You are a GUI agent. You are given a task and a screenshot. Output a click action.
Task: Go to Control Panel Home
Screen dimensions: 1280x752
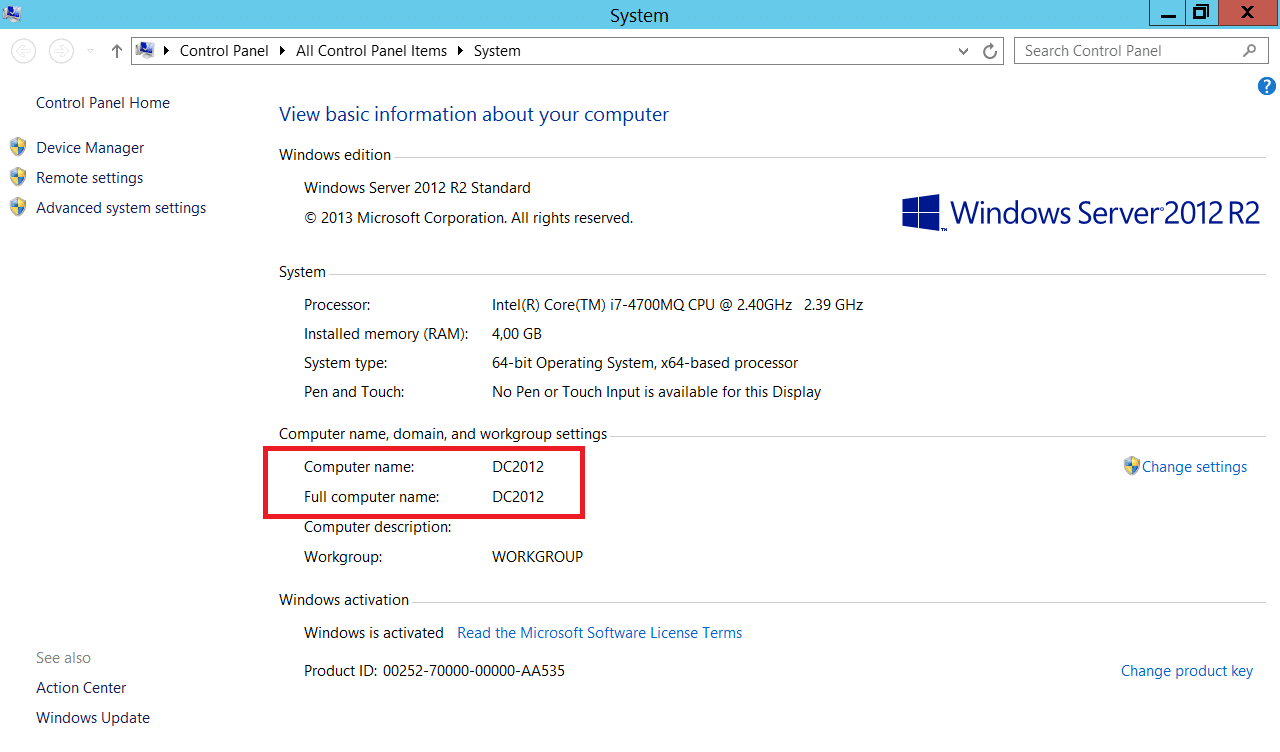pos(103,103)
